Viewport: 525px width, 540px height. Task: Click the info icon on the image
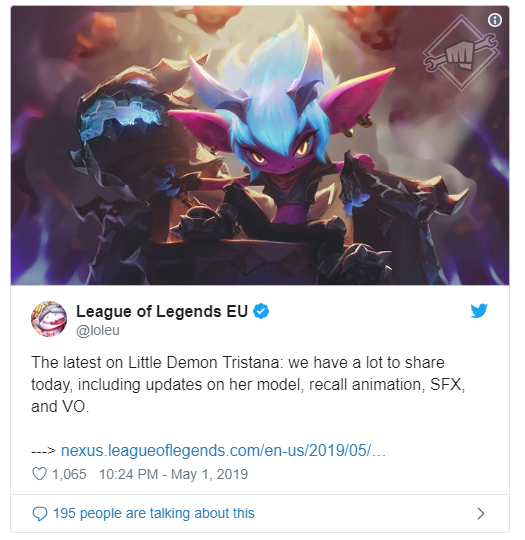point(495,20)
